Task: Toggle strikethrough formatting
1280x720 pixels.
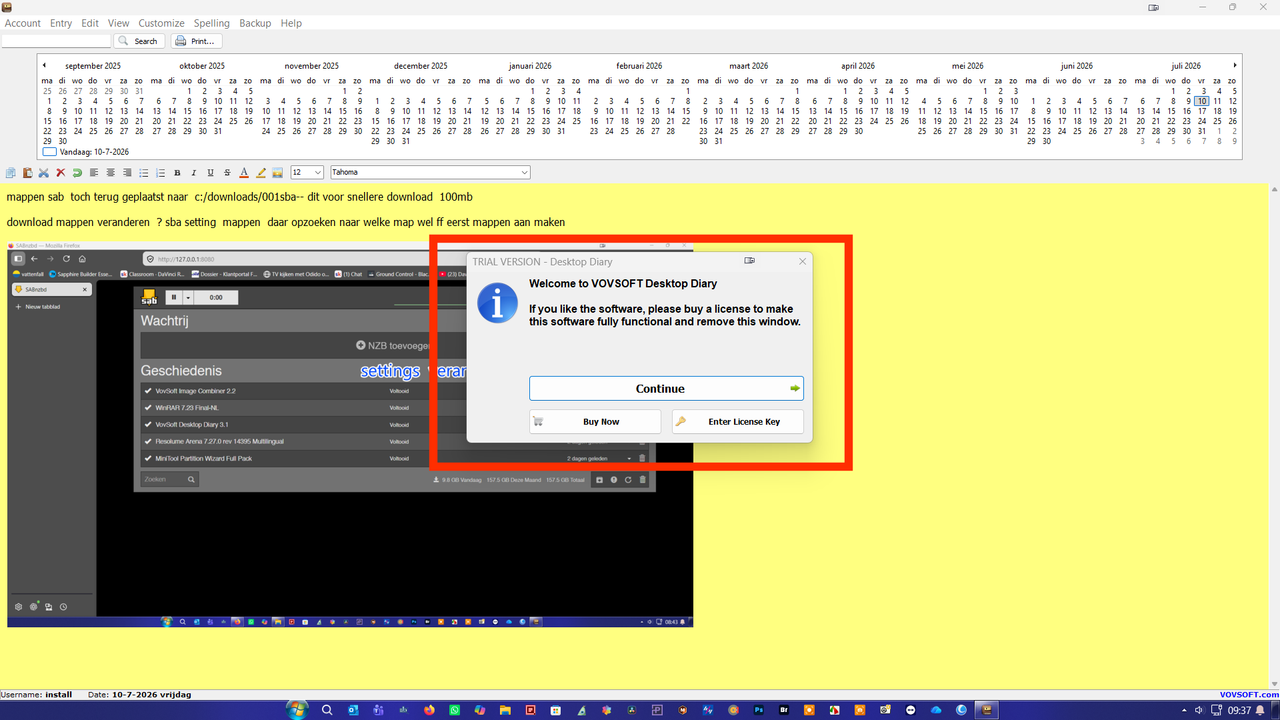Action: (227, 173)
